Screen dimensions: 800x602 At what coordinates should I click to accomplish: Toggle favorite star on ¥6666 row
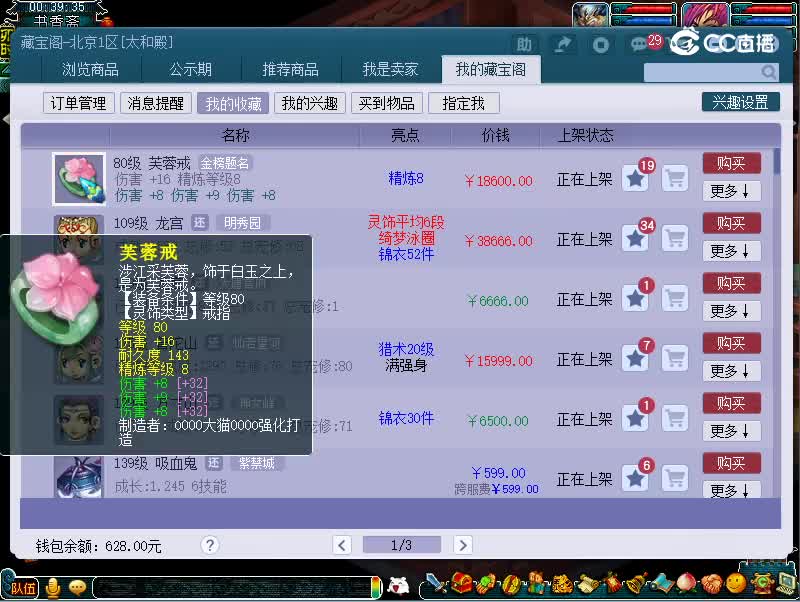pos(635,298)
